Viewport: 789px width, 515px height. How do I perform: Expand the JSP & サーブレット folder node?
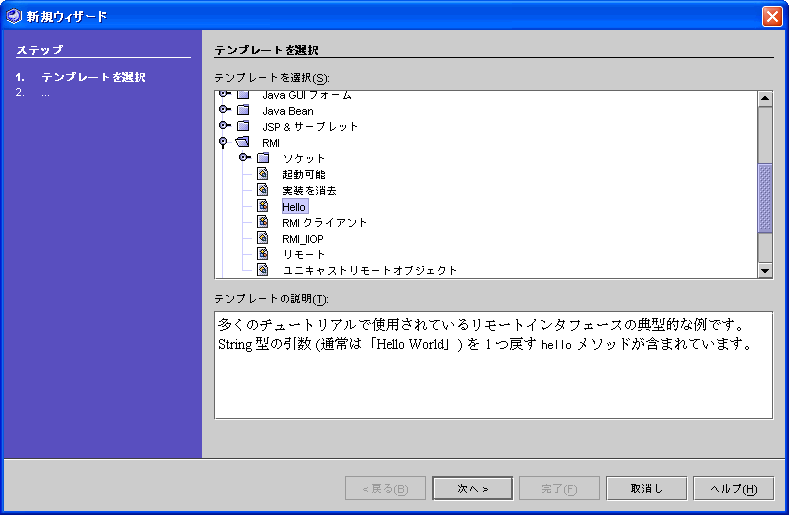pyautogui.click(x=225, y=127)
